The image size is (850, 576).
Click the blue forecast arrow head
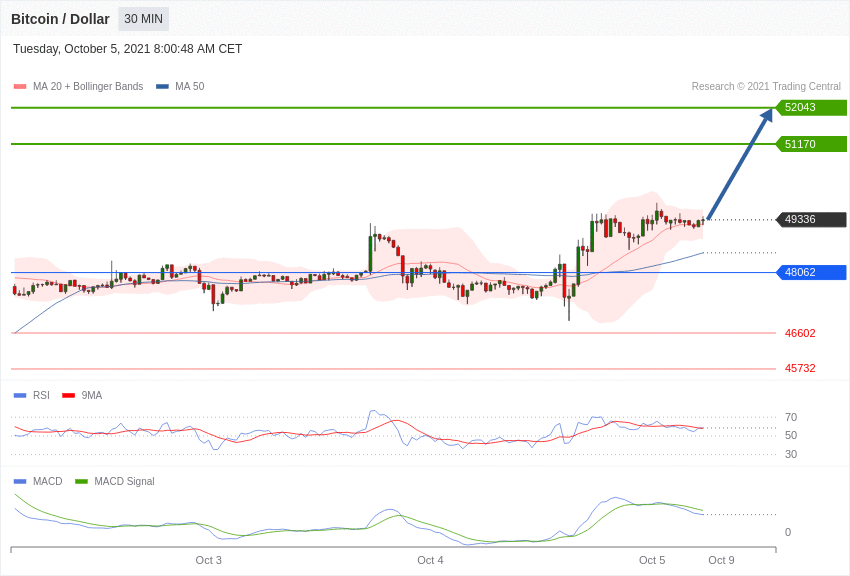tap(767, 115)
